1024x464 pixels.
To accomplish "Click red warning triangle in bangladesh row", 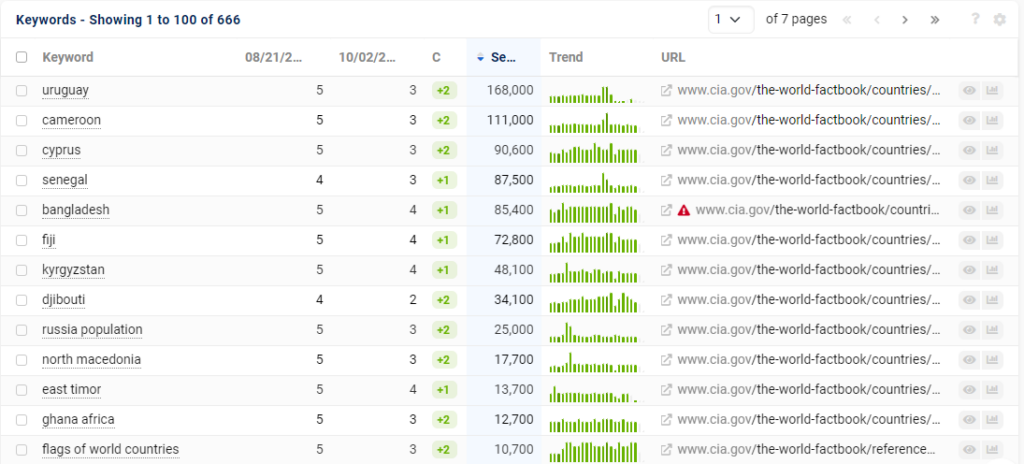I will point(684,210).
